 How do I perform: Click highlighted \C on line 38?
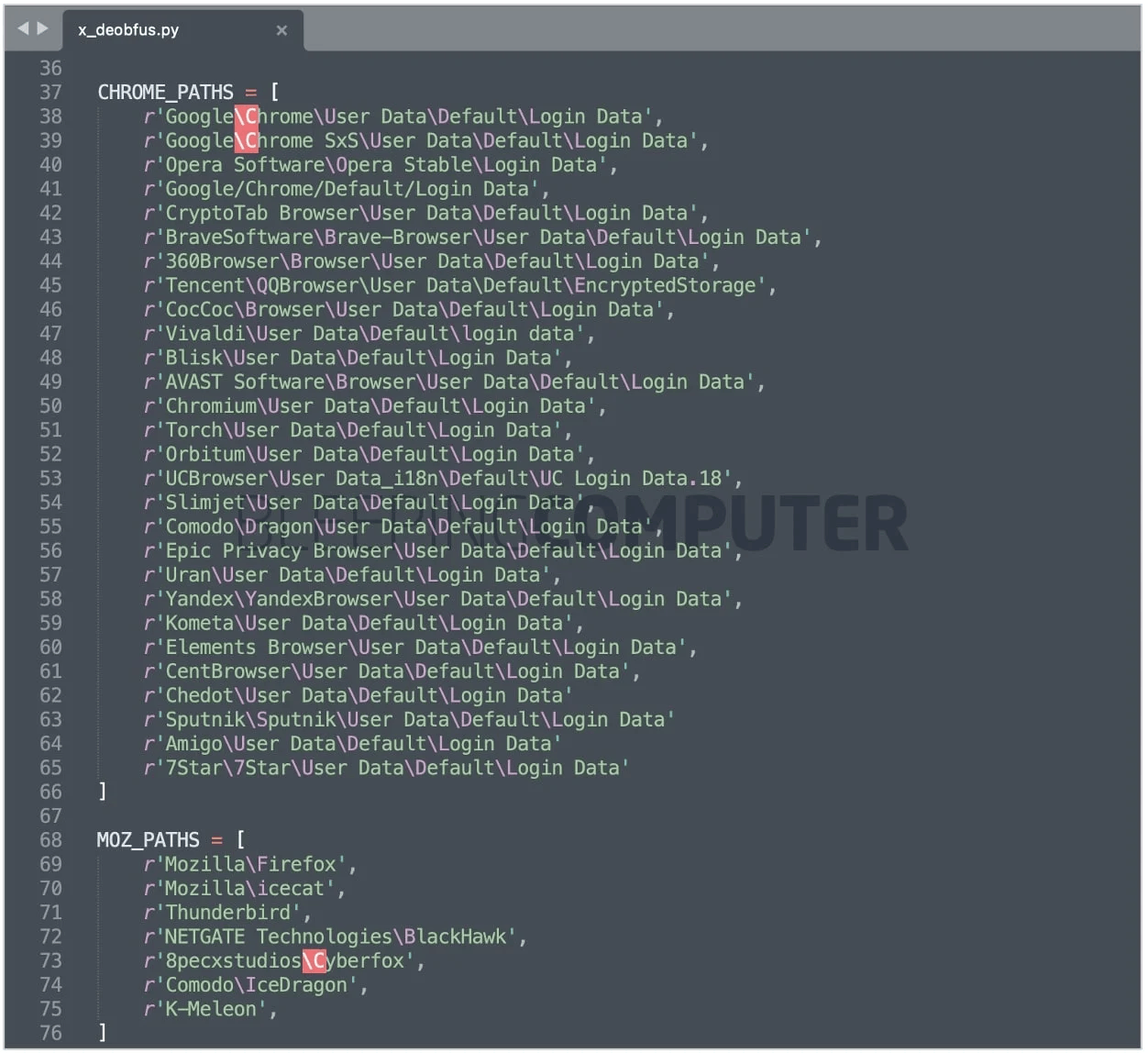pos(246,116)
